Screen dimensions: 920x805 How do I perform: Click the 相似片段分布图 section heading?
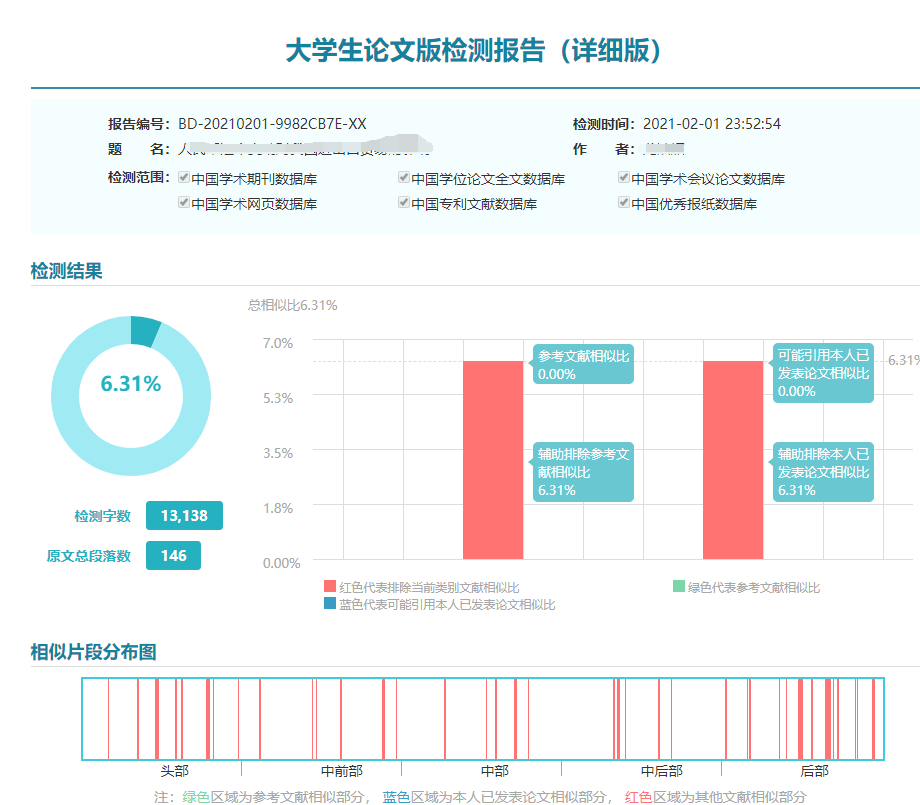(93, 652)
